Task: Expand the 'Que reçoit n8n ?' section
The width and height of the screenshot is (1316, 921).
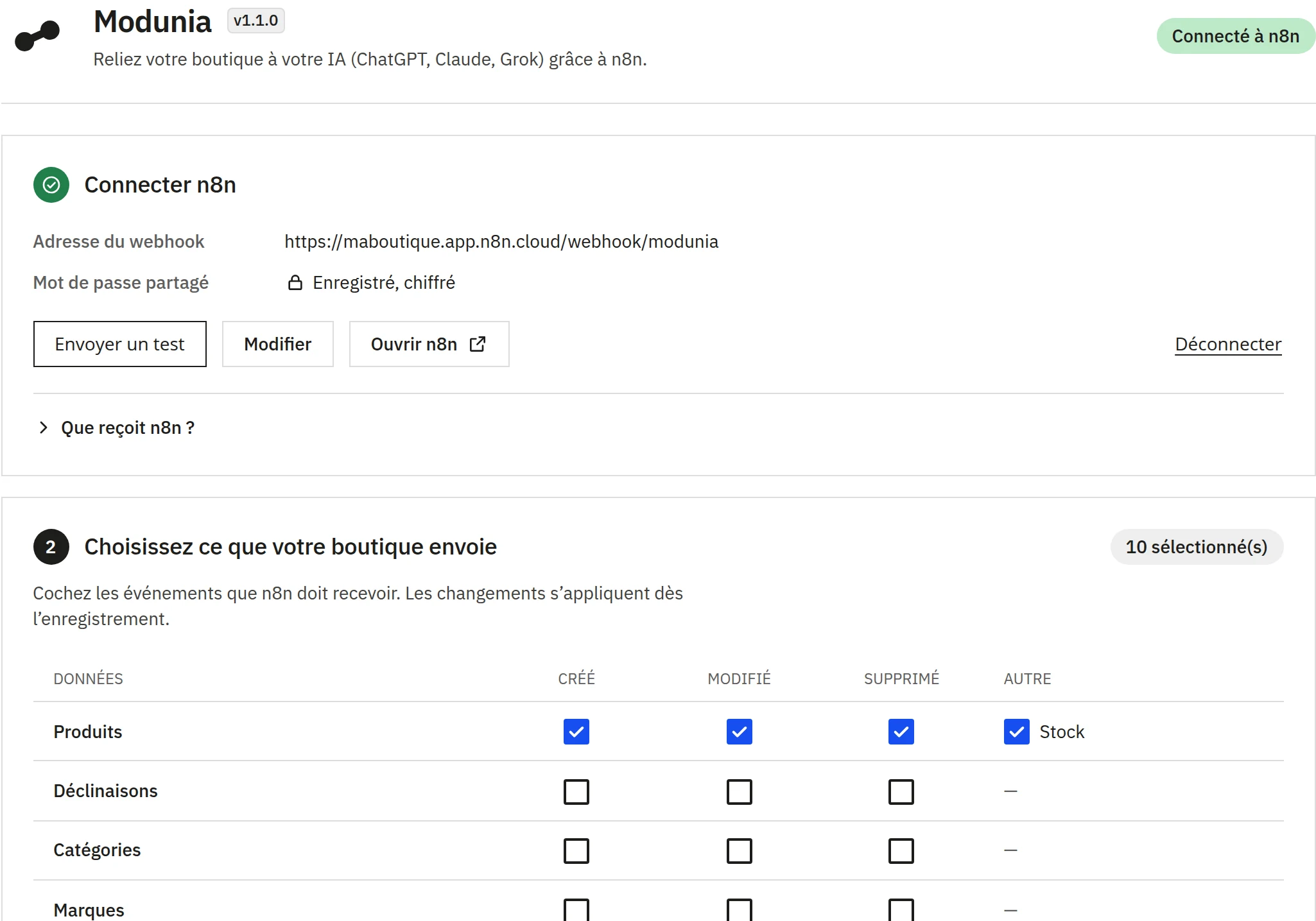Action: [x=116, y=427]
